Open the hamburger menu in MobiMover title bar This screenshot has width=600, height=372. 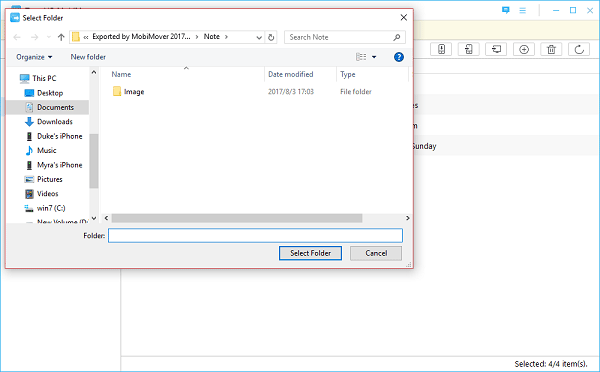522,10
